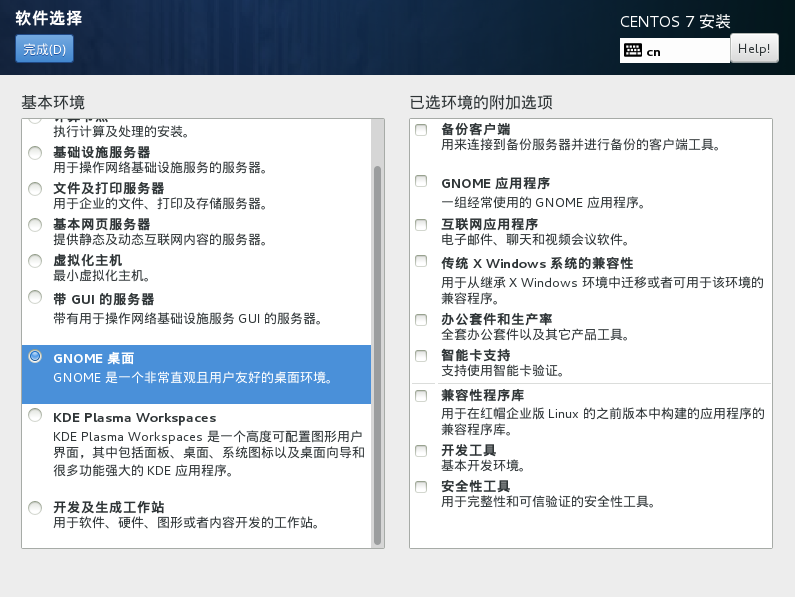Select the 虚拟化主机 radio button

coord(35,261)
